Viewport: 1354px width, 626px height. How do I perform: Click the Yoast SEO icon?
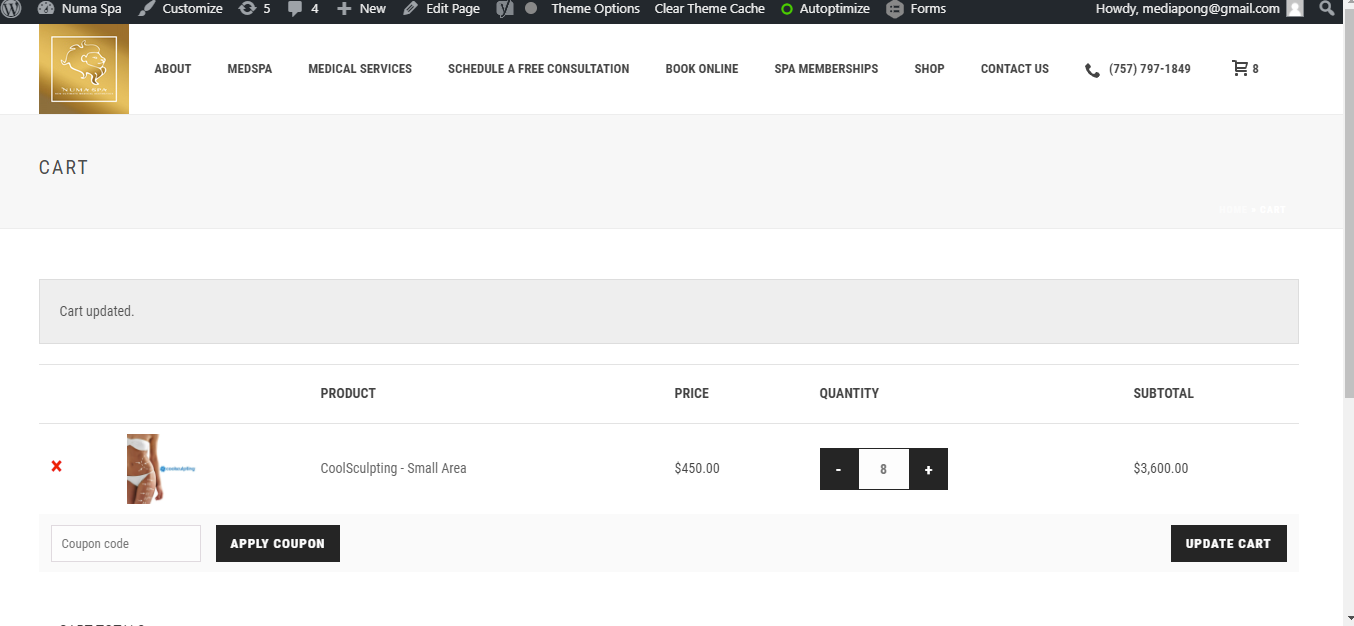pyautogui.click(x=508, y=9)
